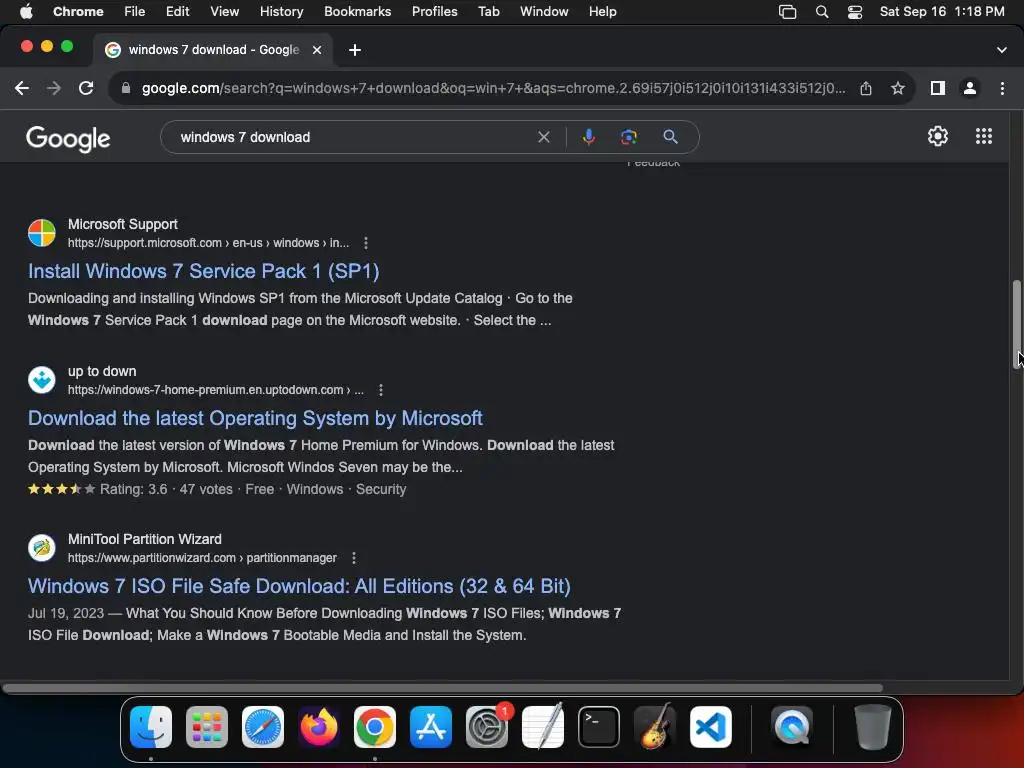
Task: Click the uptodown favicon
Action: [x=42, y=380]
